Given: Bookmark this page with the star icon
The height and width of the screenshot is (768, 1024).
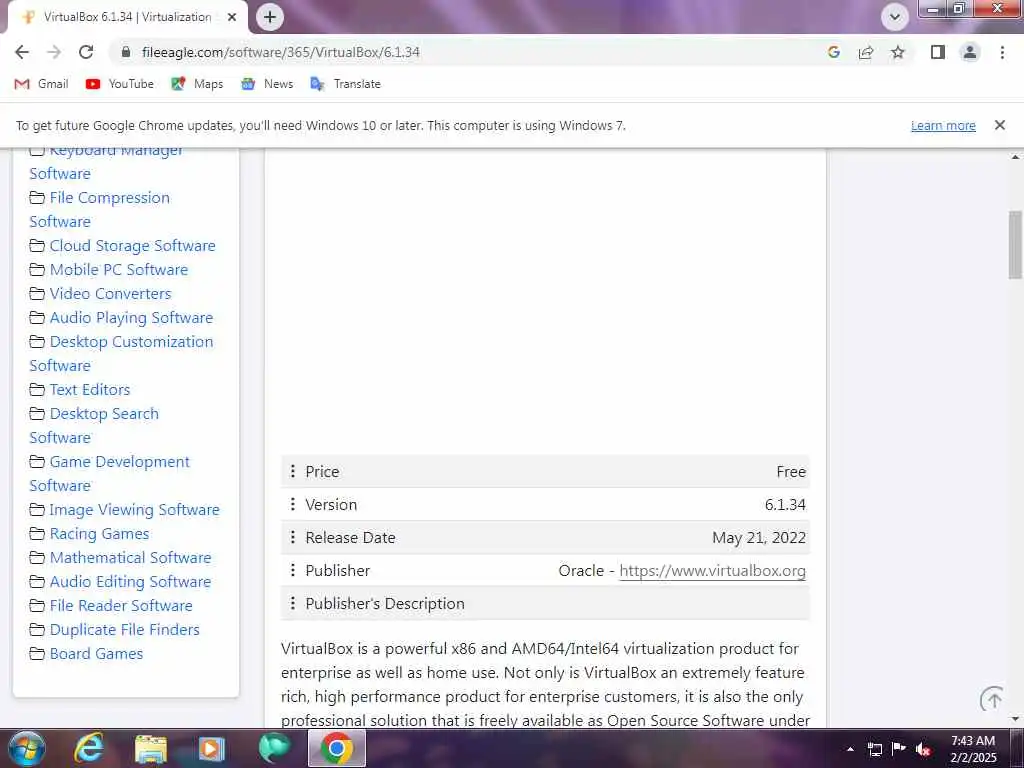Looking at the screenshot, I should coord(898,52).
